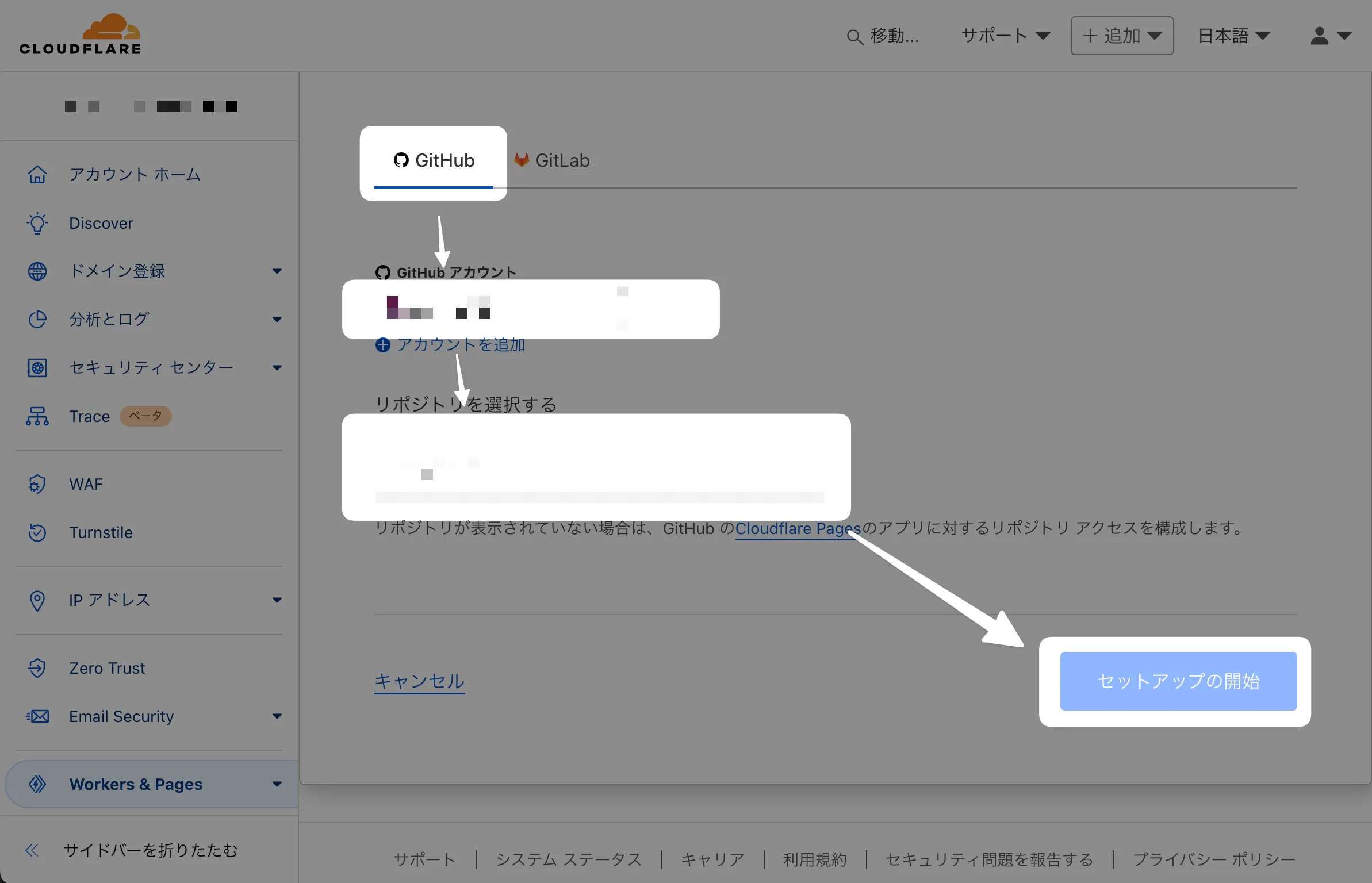Click the キャンセル link
Screen dimensions: 1372x883
(419, 681)
